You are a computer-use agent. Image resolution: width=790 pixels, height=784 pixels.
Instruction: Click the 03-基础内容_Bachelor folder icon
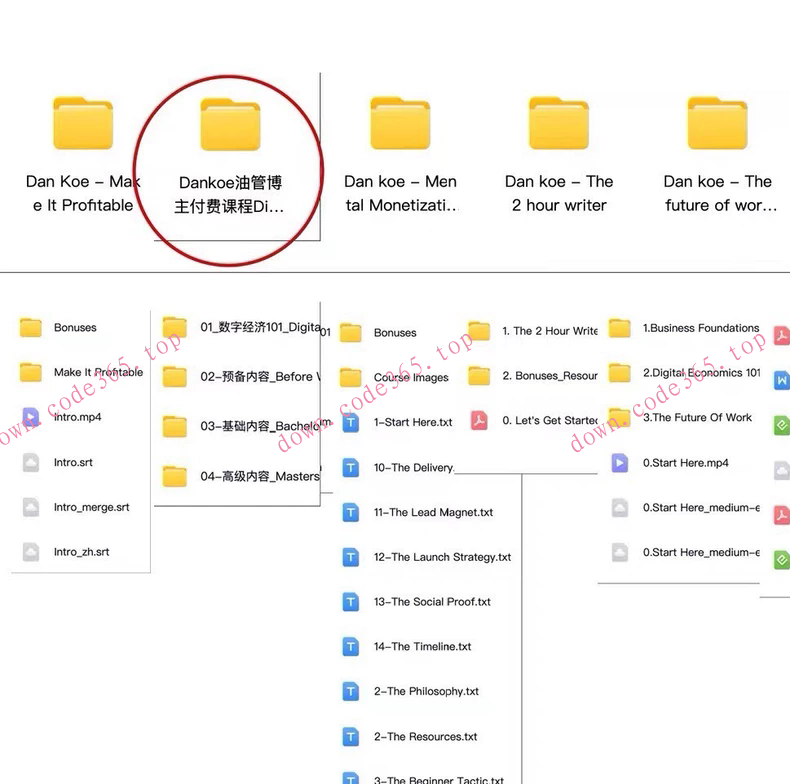[174, 426]
